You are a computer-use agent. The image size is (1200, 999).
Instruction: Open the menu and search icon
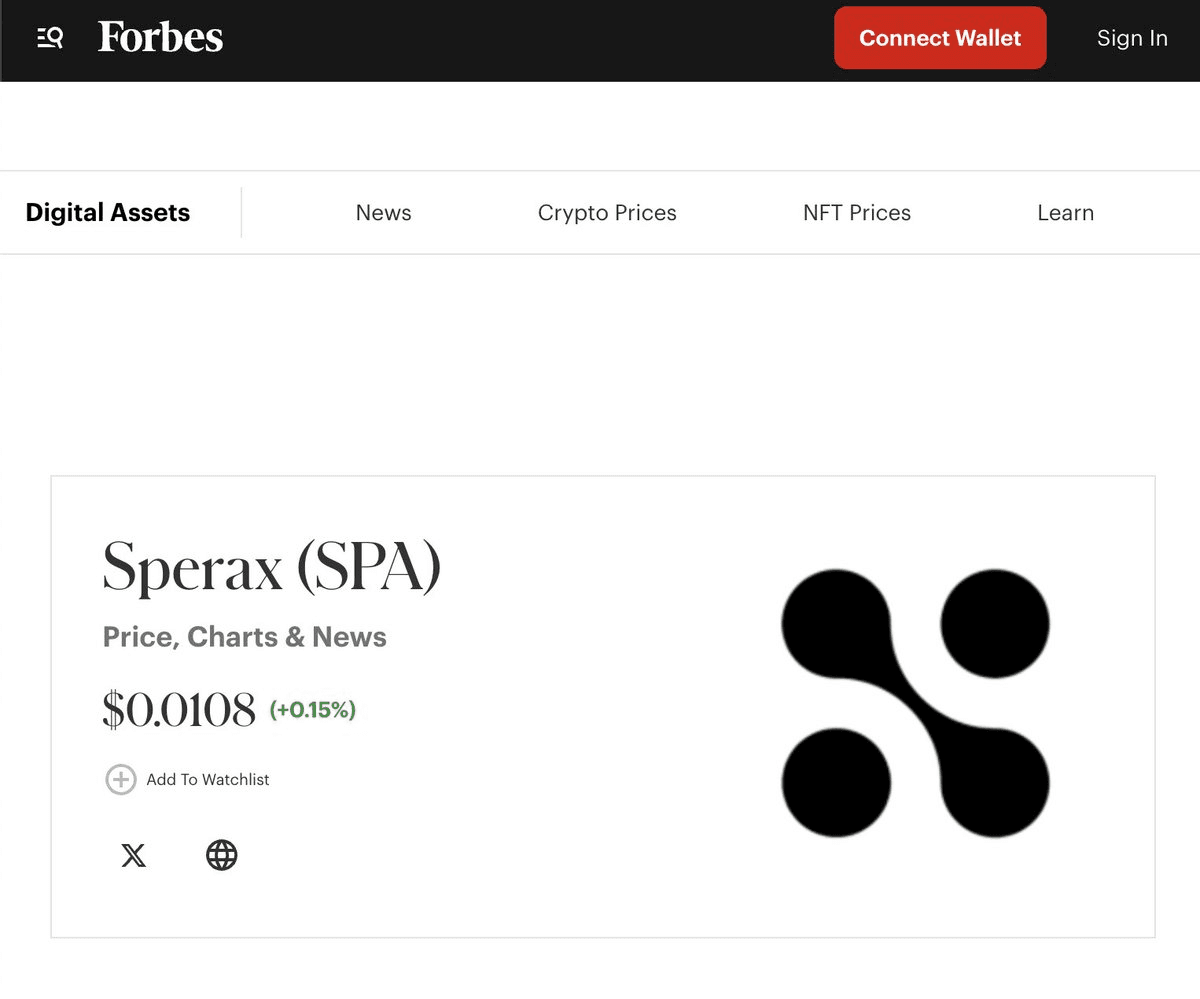tap(50, 38)
